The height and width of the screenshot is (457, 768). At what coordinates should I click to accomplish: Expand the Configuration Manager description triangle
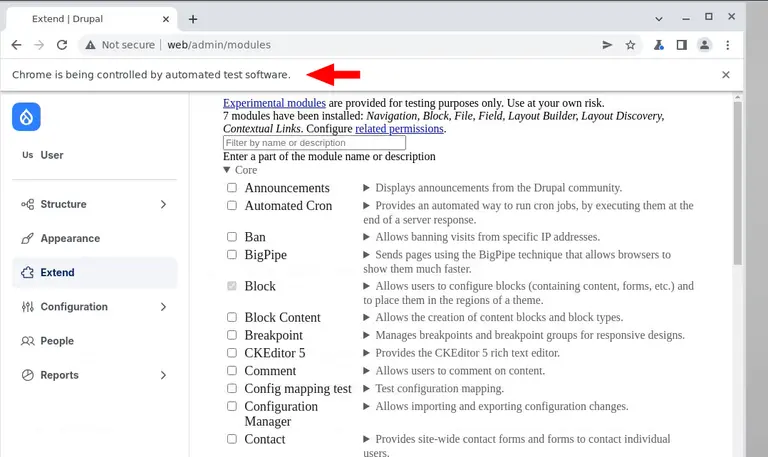click(x=366, y=406)
